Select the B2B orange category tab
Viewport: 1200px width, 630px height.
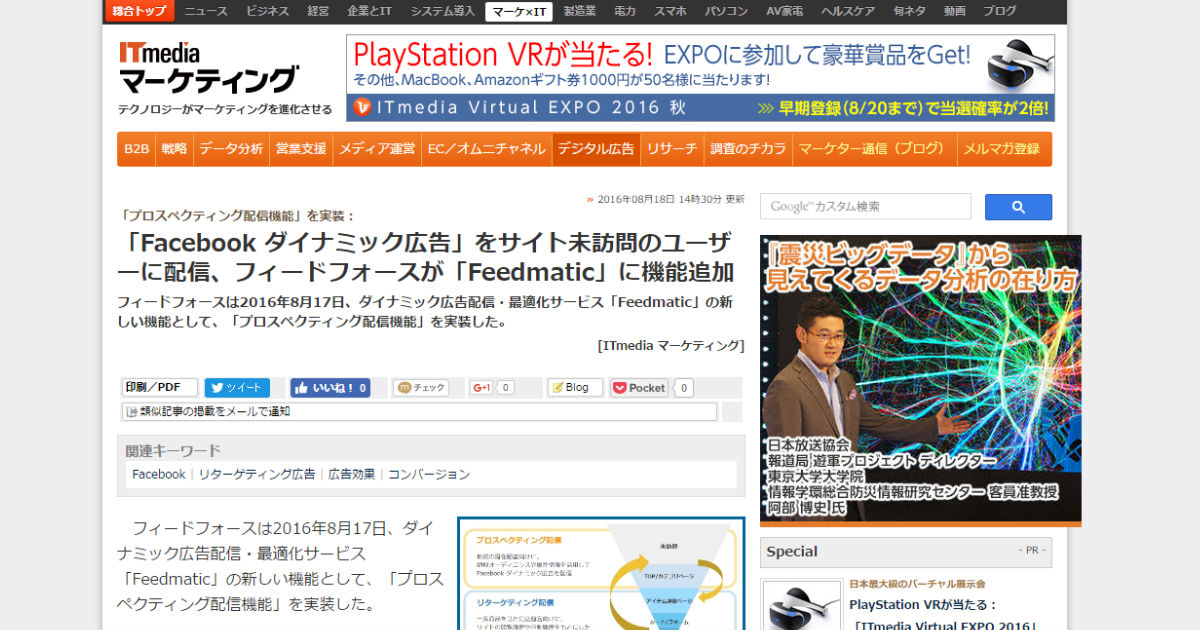(x=136, y=149)
